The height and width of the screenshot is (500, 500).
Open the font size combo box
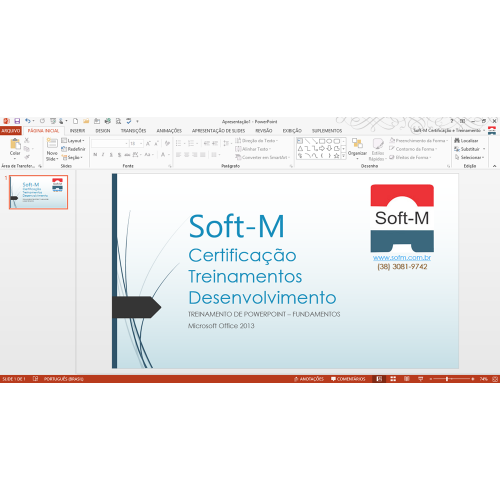click(x=136, y=144)
